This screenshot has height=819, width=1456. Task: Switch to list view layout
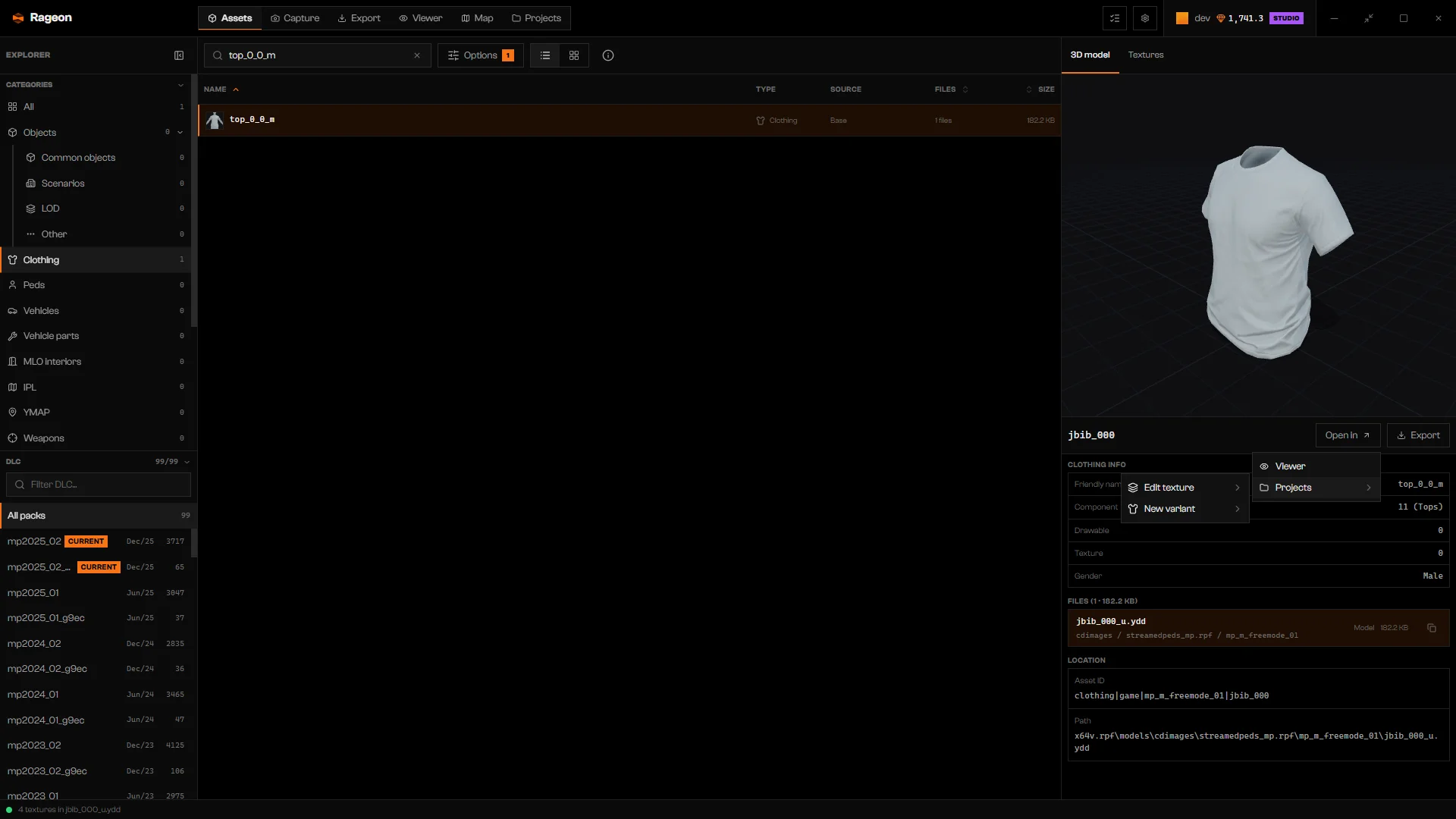coord(545,55)
